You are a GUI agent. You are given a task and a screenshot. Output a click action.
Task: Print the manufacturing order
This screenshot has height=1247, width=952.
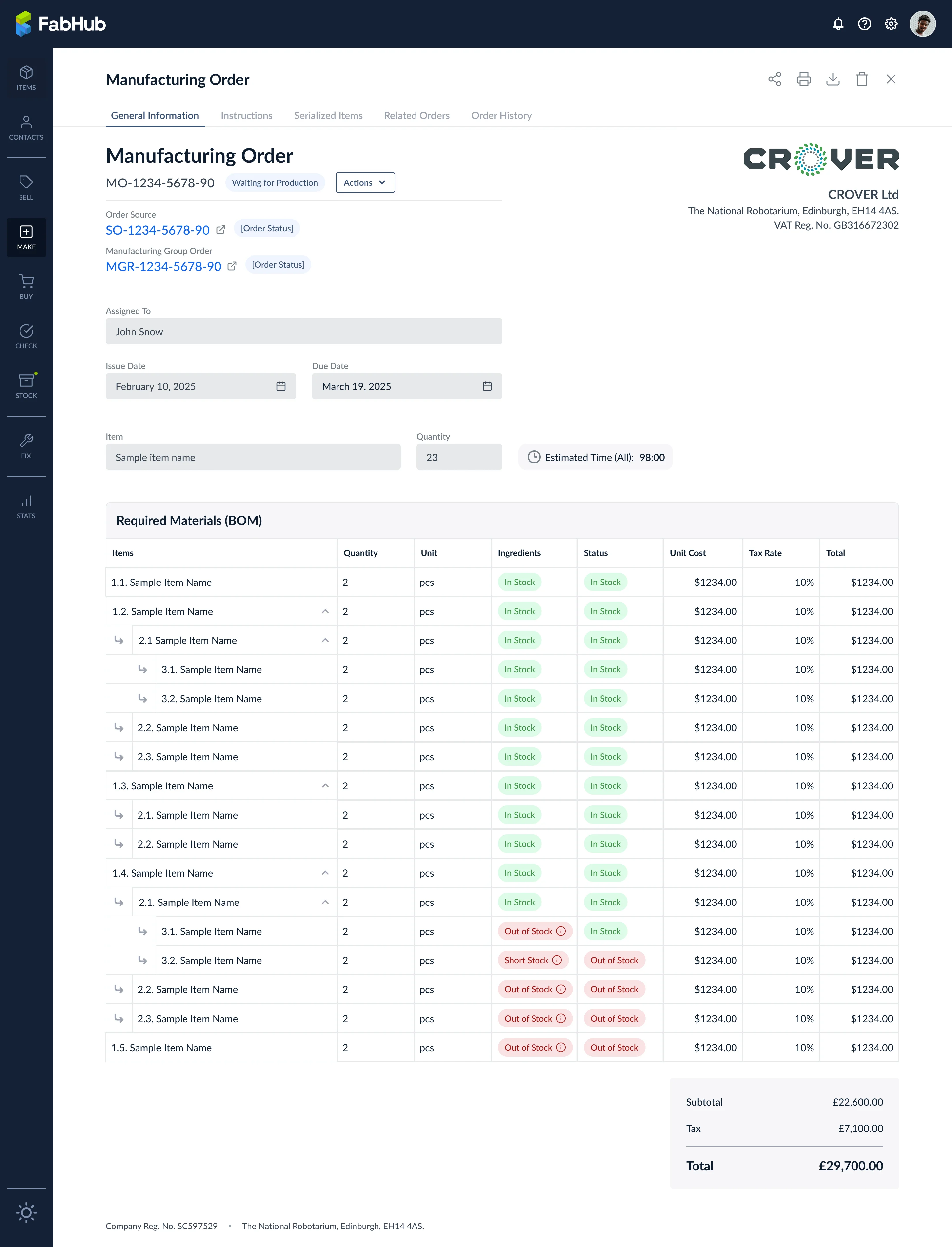(804, 79)
